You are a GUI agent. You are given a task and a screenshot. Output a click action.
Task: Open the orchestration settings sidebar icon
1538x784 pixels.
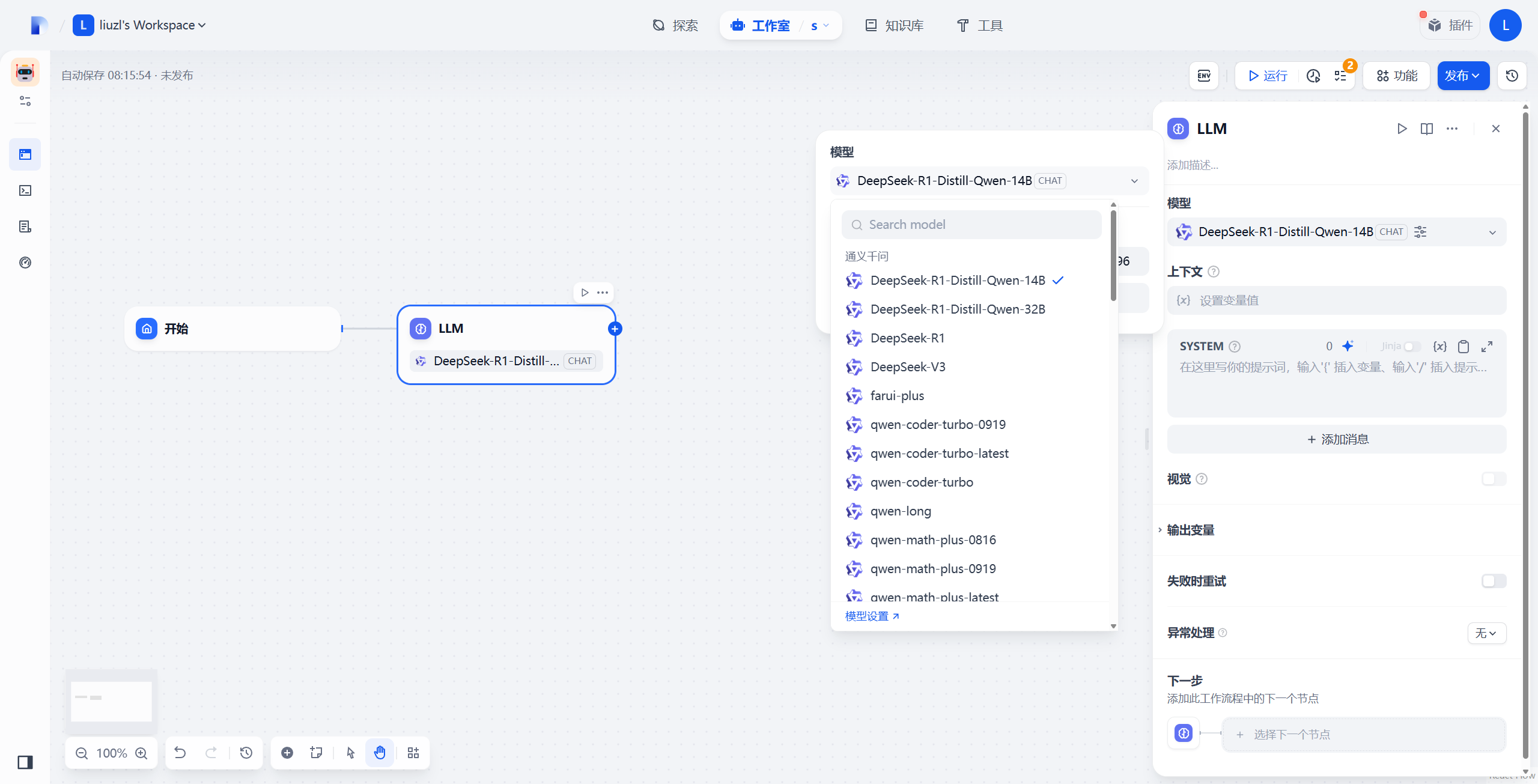25,101
